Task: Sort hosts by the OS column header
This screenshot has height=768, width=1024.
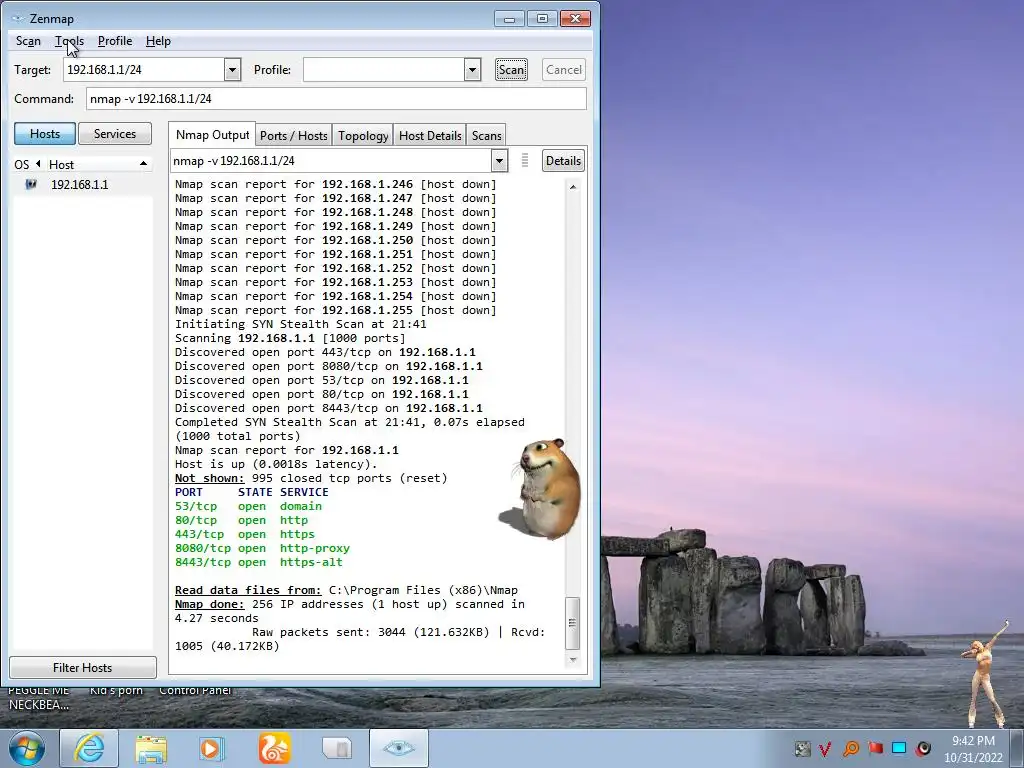Action: click(x=22, y=165)
